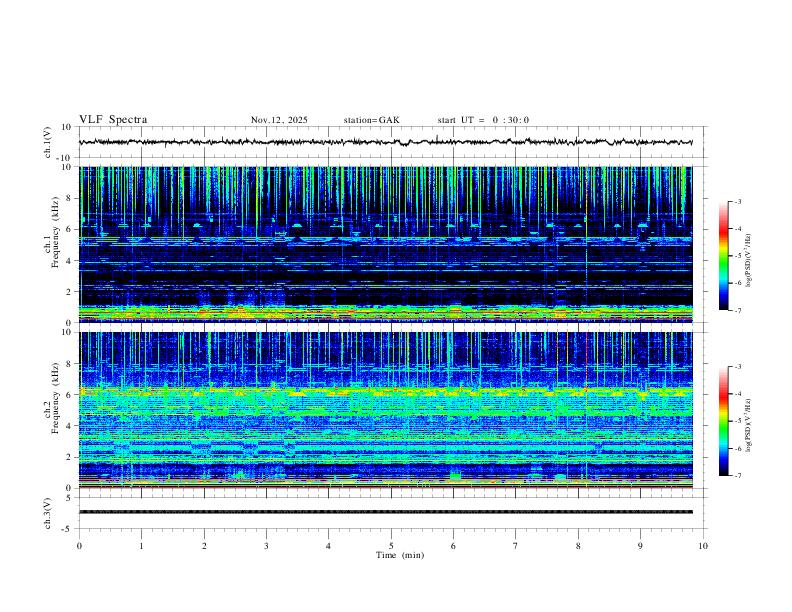Click the 'ch.1(V)' waveform axis label
This screenshot has height=612, width=792.
coord(48,142)
